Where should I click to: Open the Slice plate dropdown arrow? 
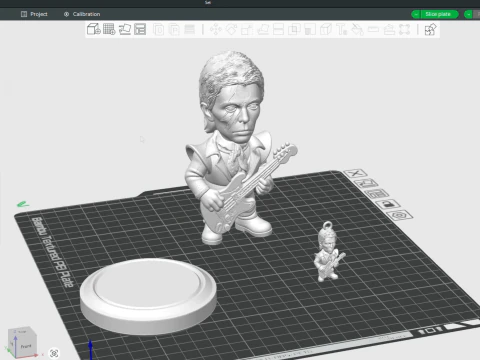[416, 14]
